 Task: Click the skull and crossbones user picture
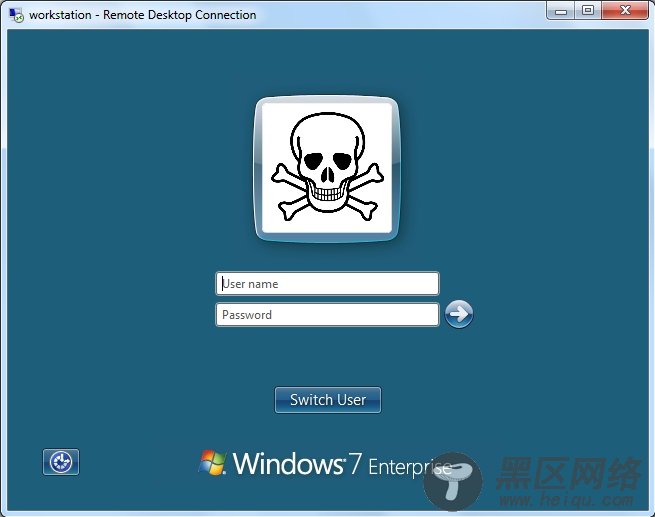pyautogui.click(x=327, y=169)
